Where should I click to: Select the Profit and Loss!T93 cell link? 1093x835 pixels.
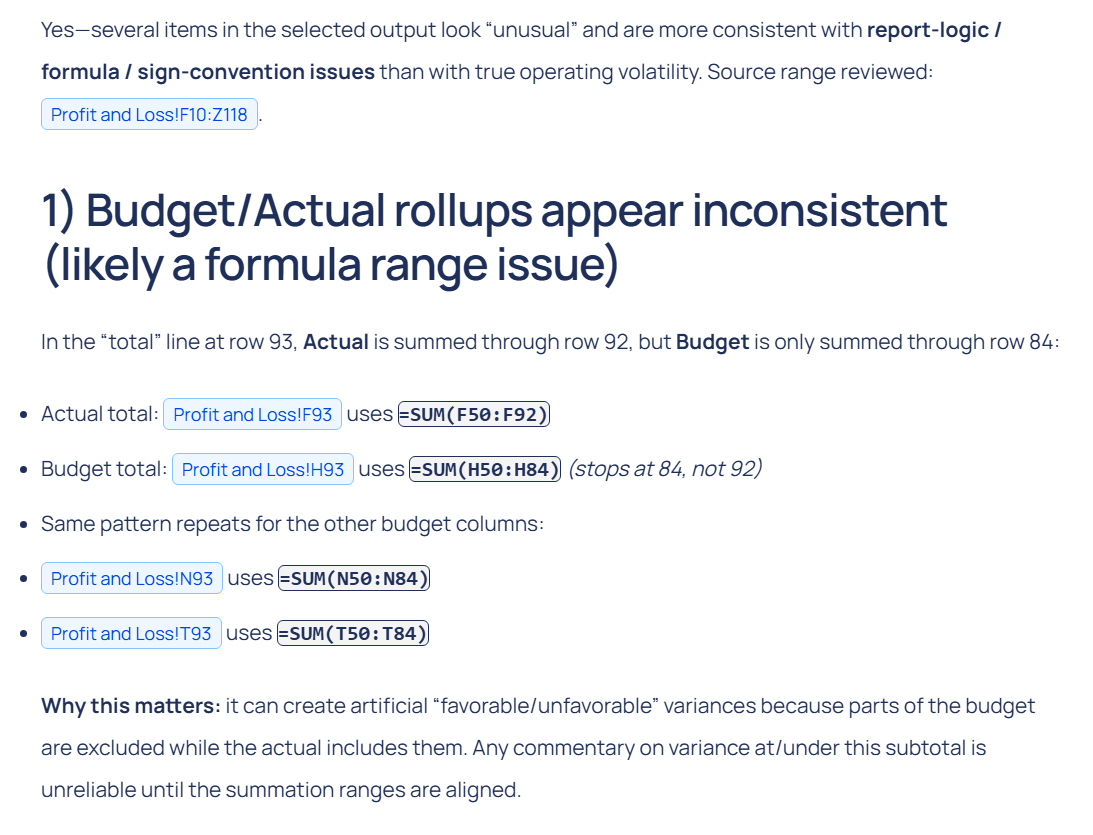(131, 633)
